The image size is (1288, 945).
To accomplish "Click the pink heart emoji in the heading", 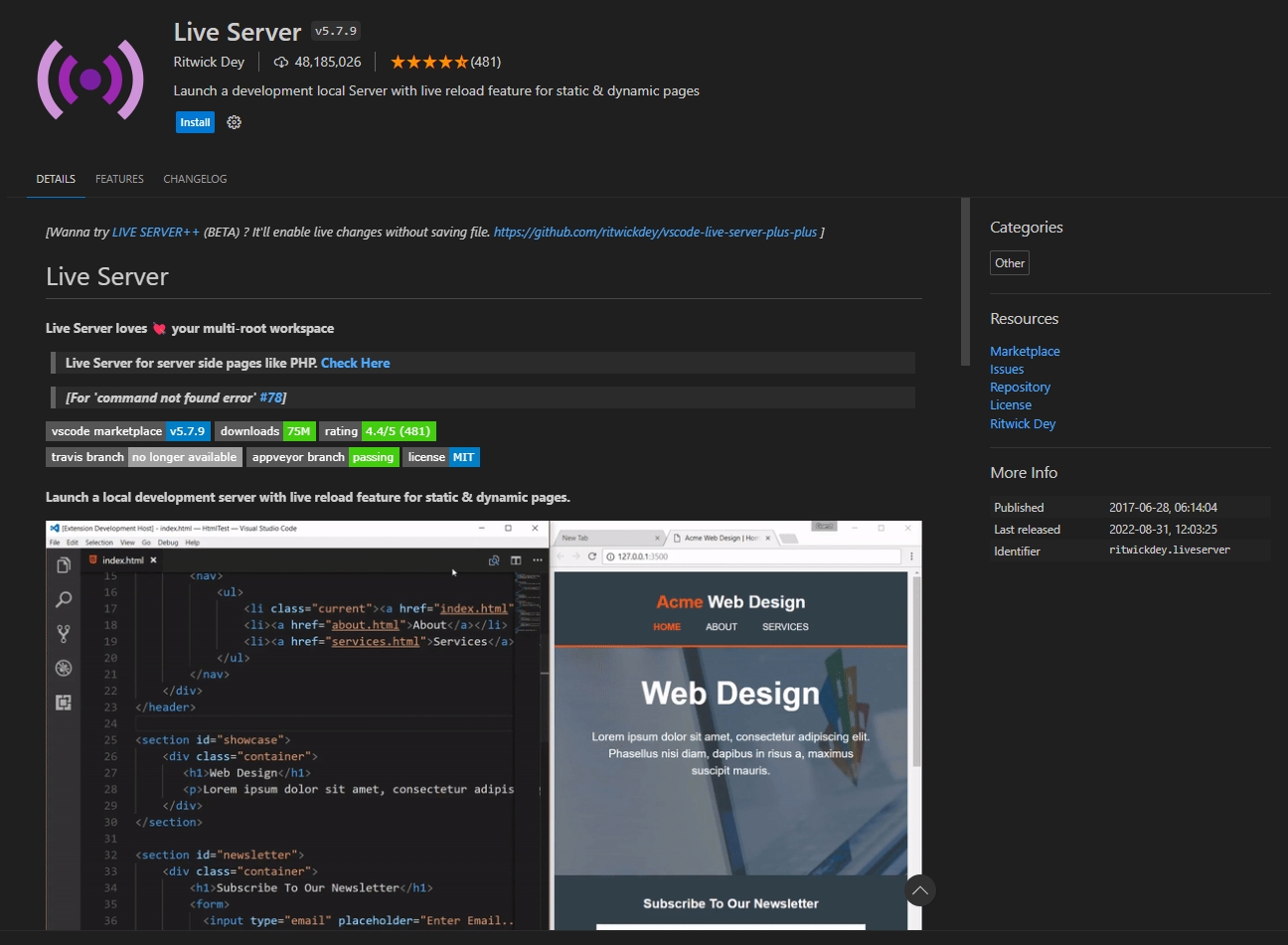I will [159, 329].
